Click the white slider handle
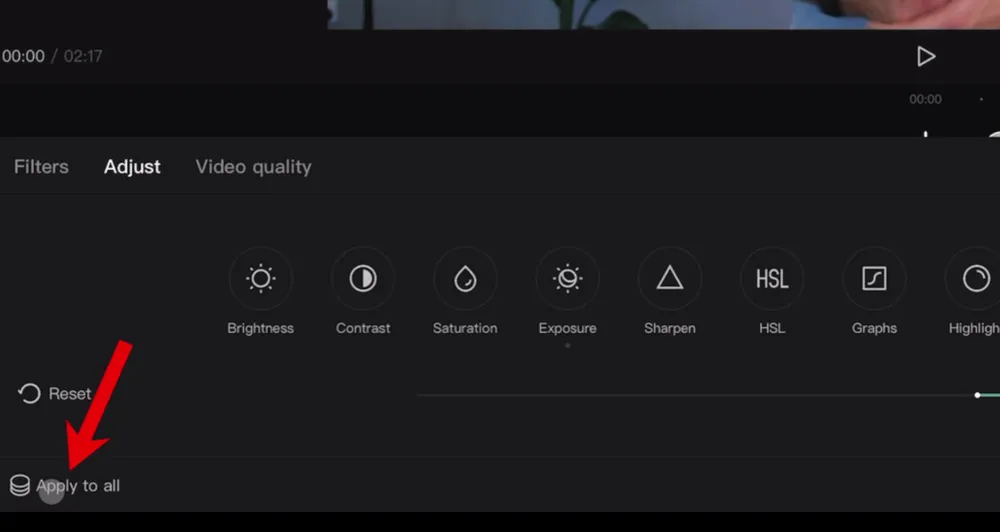Viewport: 1000px width, 532px height. point(978,395)
